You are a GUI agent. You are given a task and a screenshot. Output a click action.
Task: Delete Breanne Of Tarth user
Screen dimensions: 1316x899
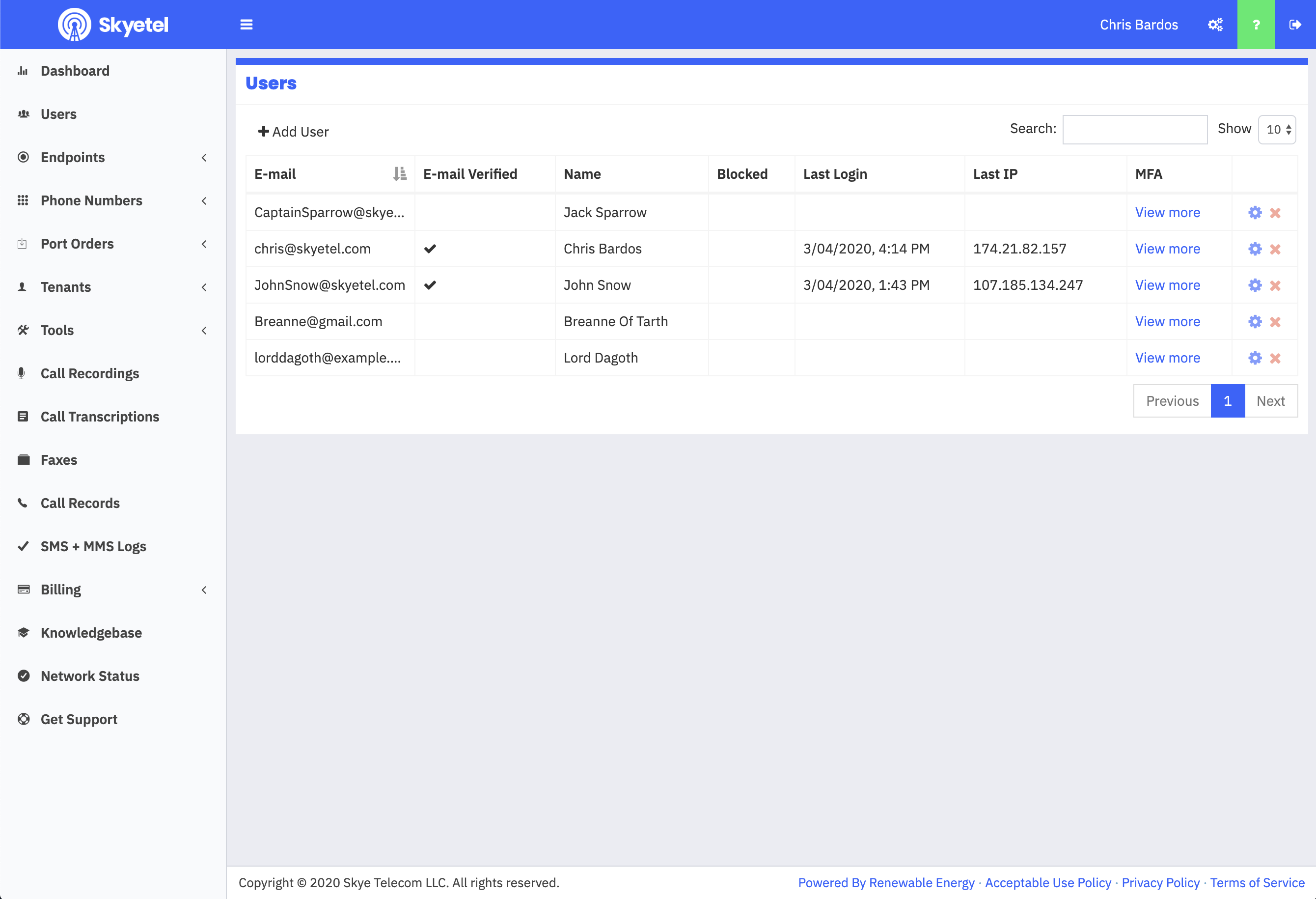(1275, 321)
